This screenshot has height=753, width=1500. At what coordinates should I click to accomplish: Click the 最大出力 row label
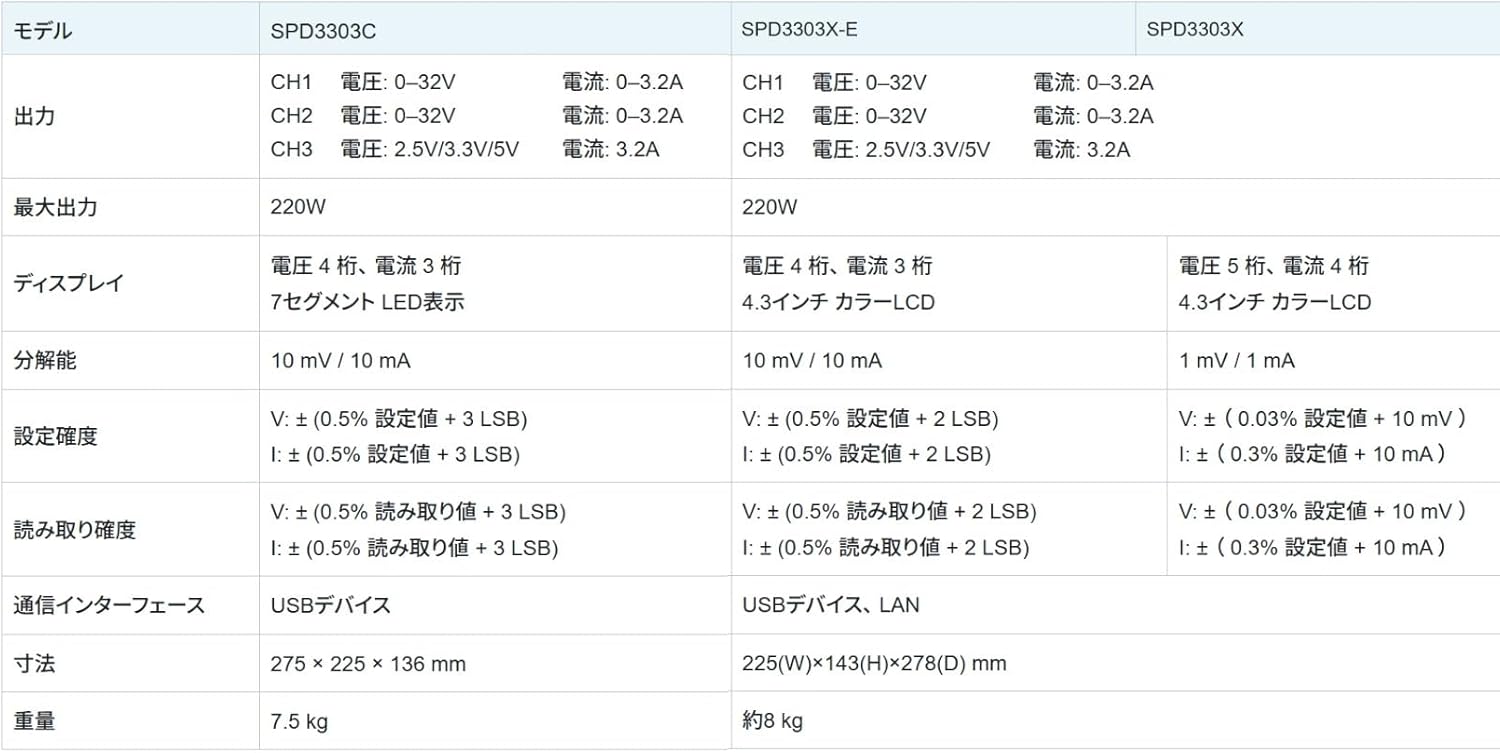[x=56, y=208]
